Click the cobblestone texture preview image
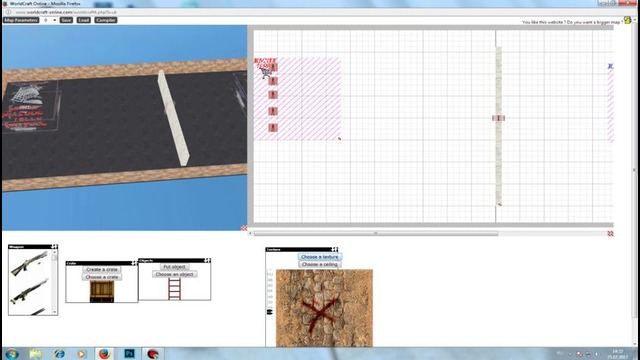The height and width of the screenshot is (360, 640). (324, 308)
